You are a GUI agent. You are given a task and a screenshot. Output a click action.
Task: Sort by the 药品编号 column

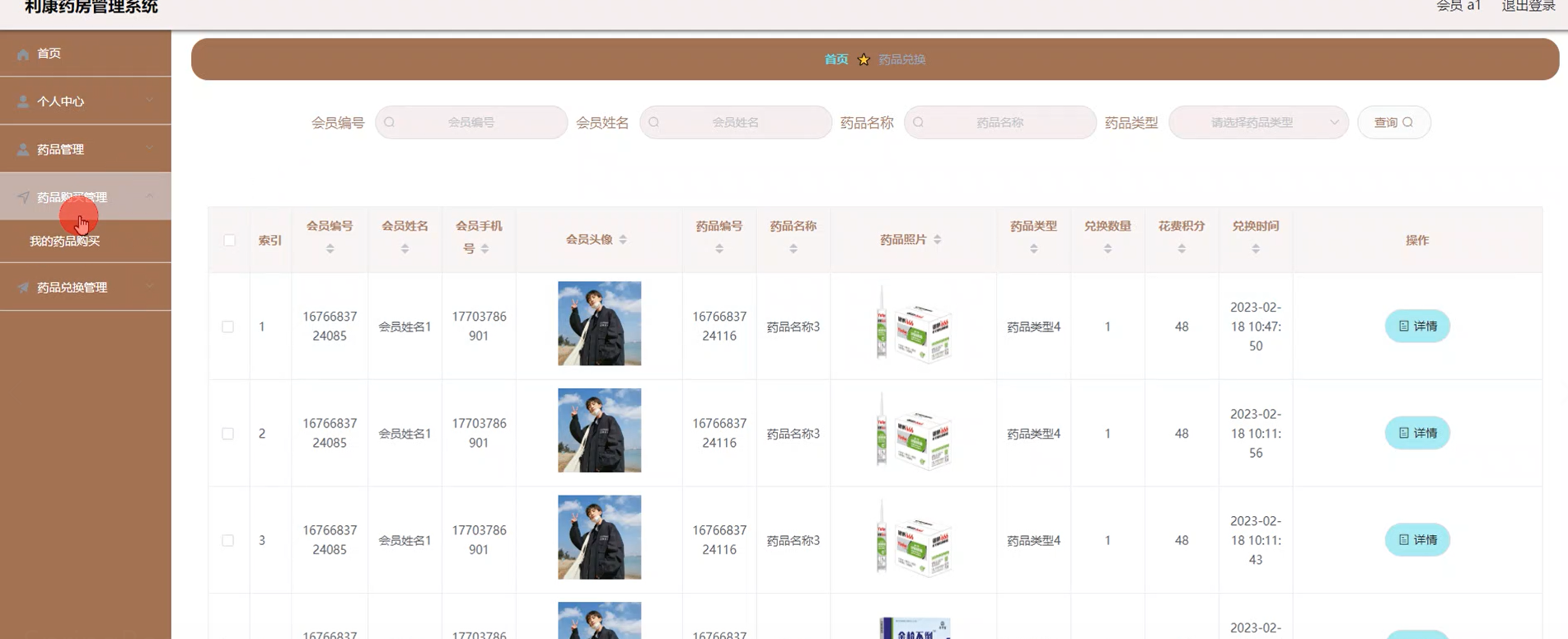coord(719,248)
